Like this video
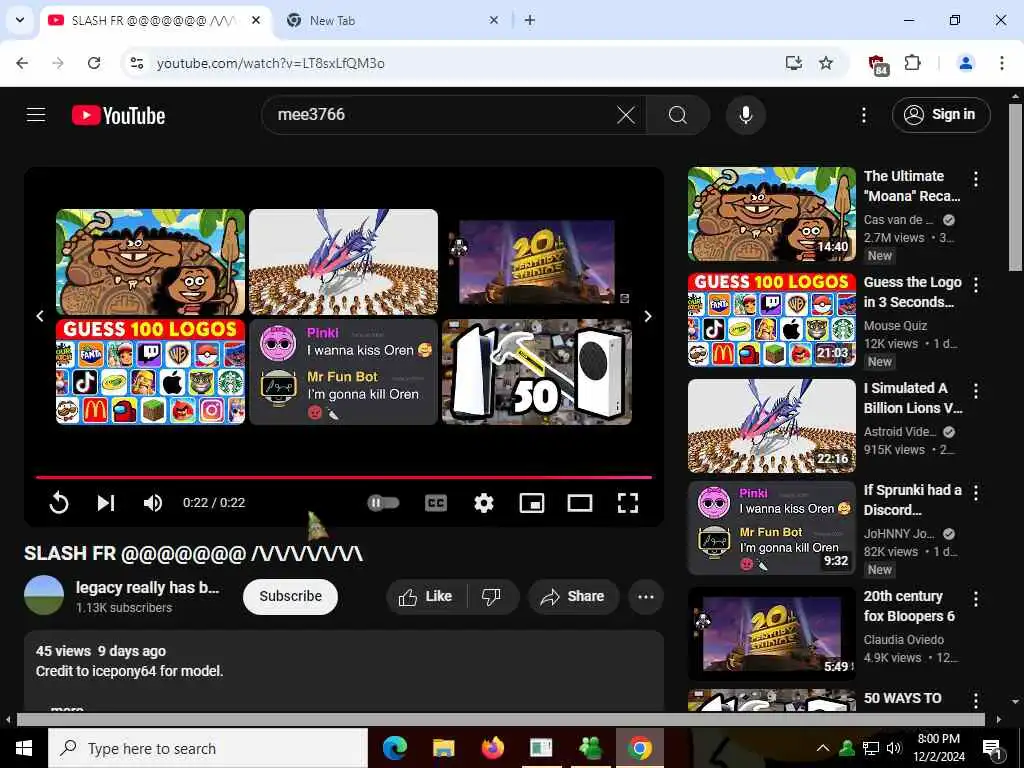The width and height of the screenshot is (1024, 768). (426, 596)
